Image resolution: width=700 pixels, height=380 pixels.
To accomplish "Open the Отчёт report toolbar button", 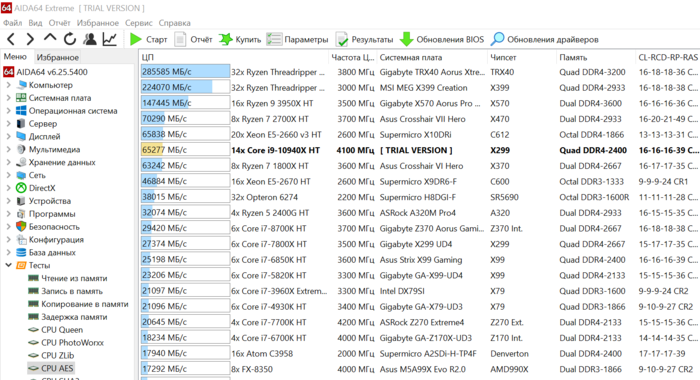I will point(193,39).
